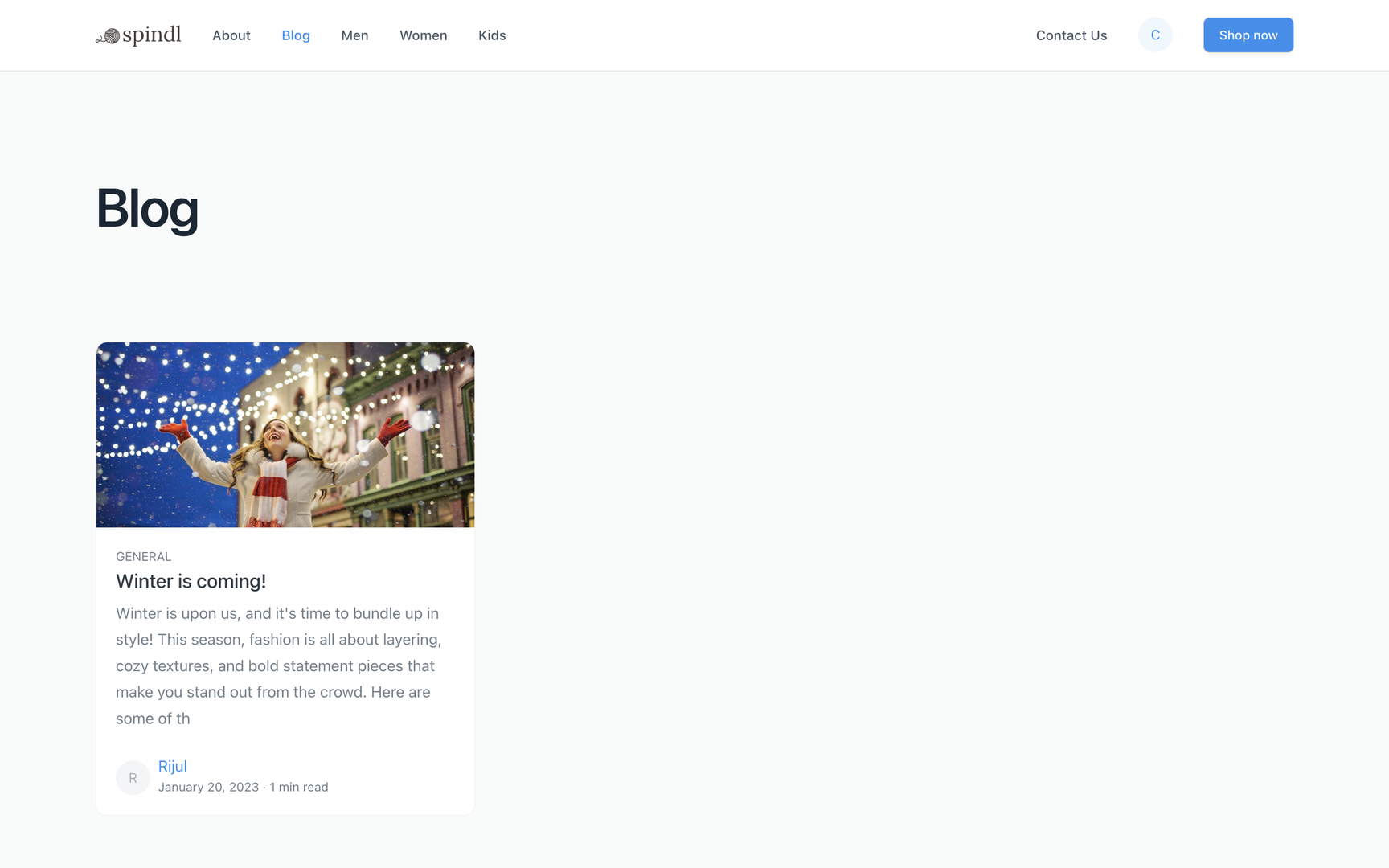Click the blog post excerpt text
Viewport: 1389px width, 868px height.
(277, 665)
